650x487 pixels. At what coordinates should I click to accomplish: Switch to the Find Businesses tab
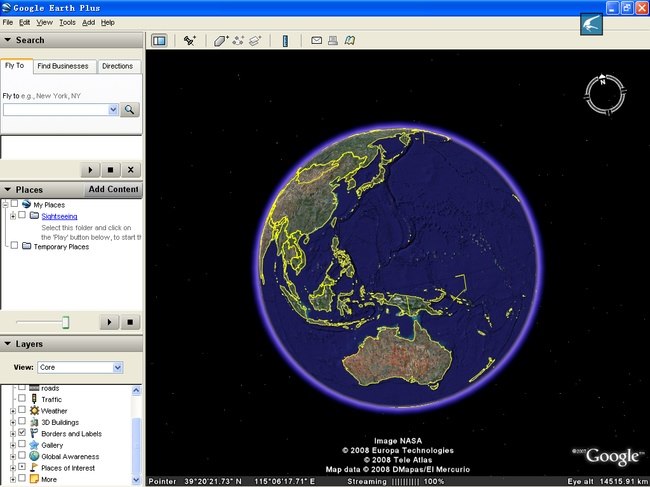click(x=63, y=66)
